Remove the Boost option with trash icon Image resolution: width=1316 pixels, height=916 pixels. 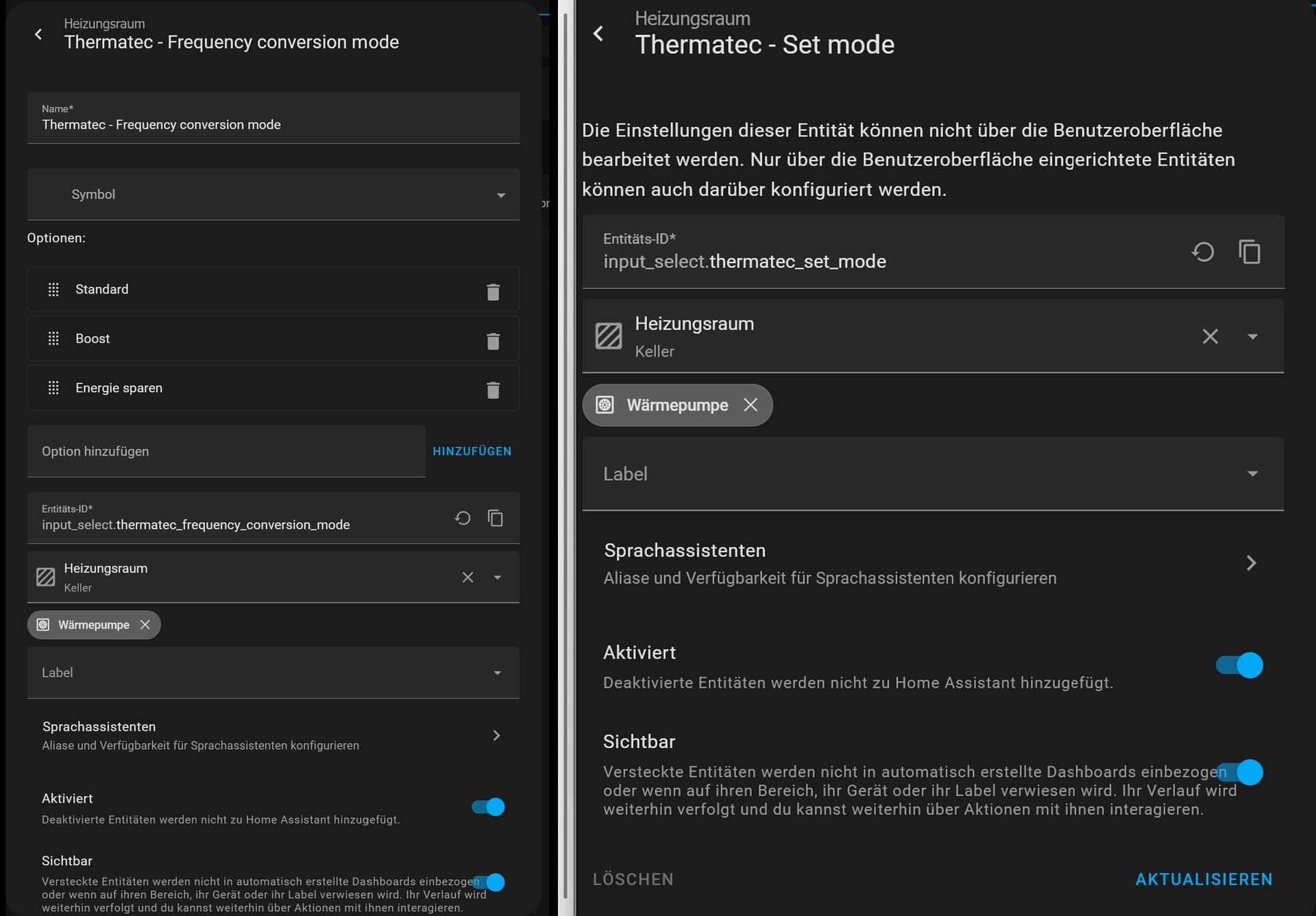[493, 341]
